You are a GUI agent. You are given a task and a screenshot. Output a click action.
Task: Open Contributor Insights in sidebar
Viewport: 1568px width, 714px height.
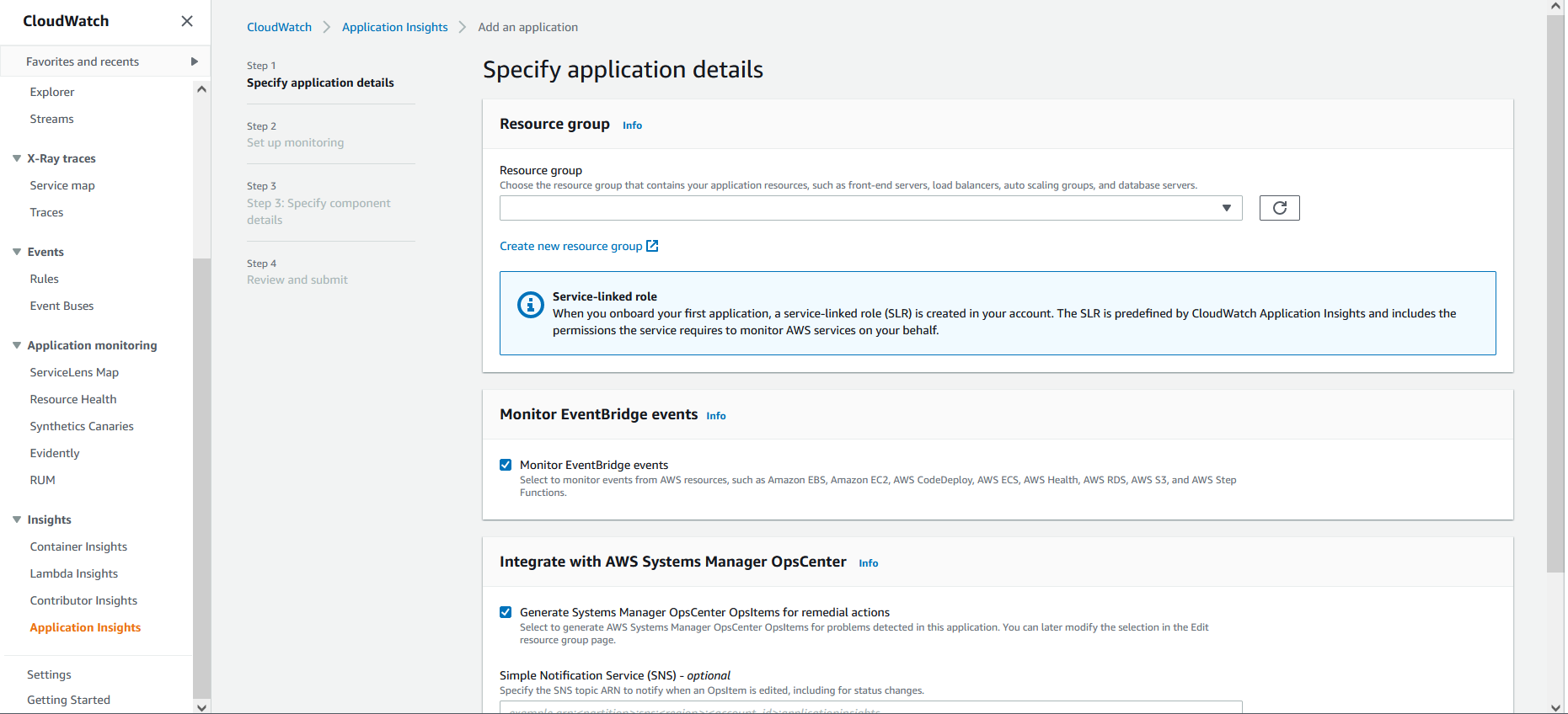pos(83,600)
